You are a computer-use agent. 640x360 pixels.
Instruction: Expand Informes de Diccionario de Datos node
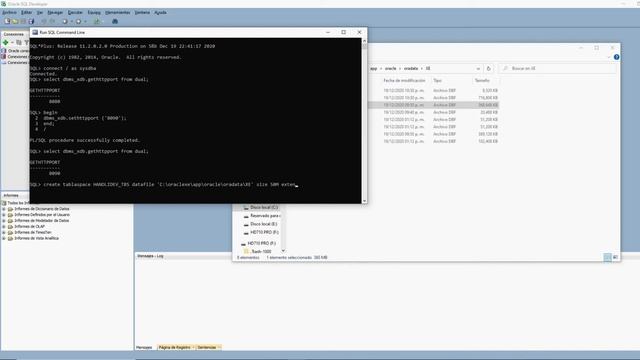pos(4,209)
